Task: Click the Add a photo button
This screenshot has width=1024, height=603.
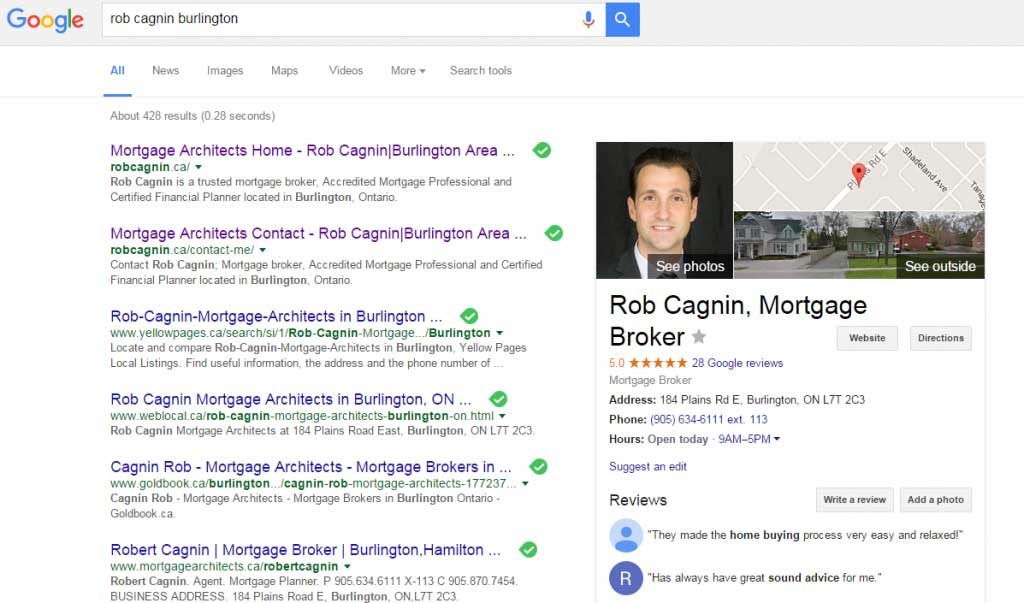Action: tap(935, 500)
